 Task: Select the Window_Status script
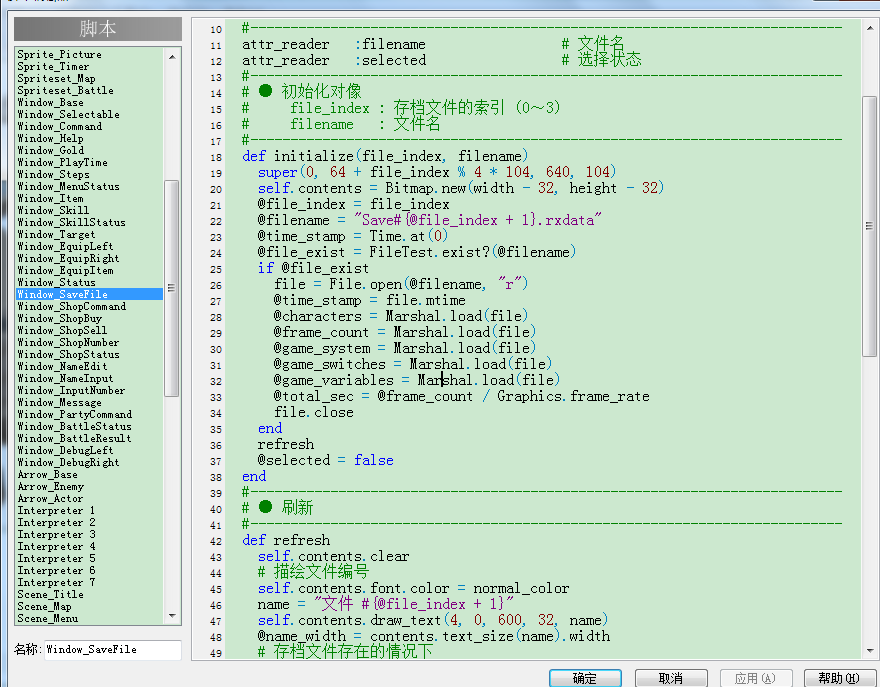coord(56,282)
